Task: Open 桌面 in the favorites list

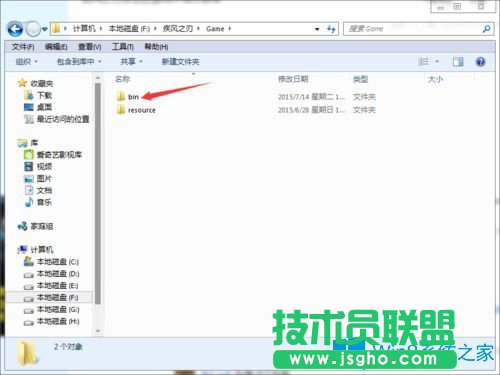Action: click(x=44, y=107)
